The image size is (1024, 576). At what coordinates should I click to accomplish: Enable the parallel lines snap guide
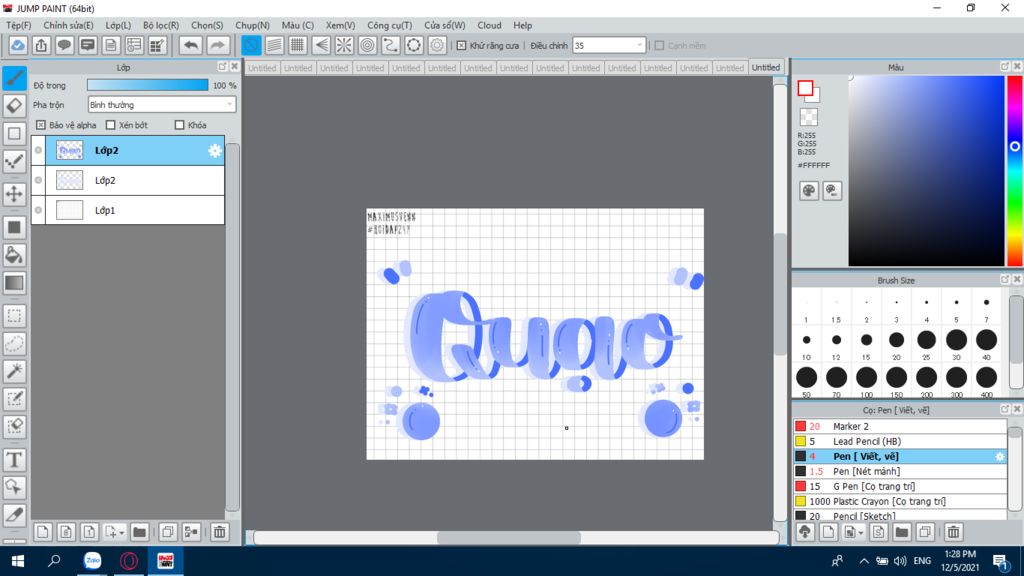click(x=274, y=45)
